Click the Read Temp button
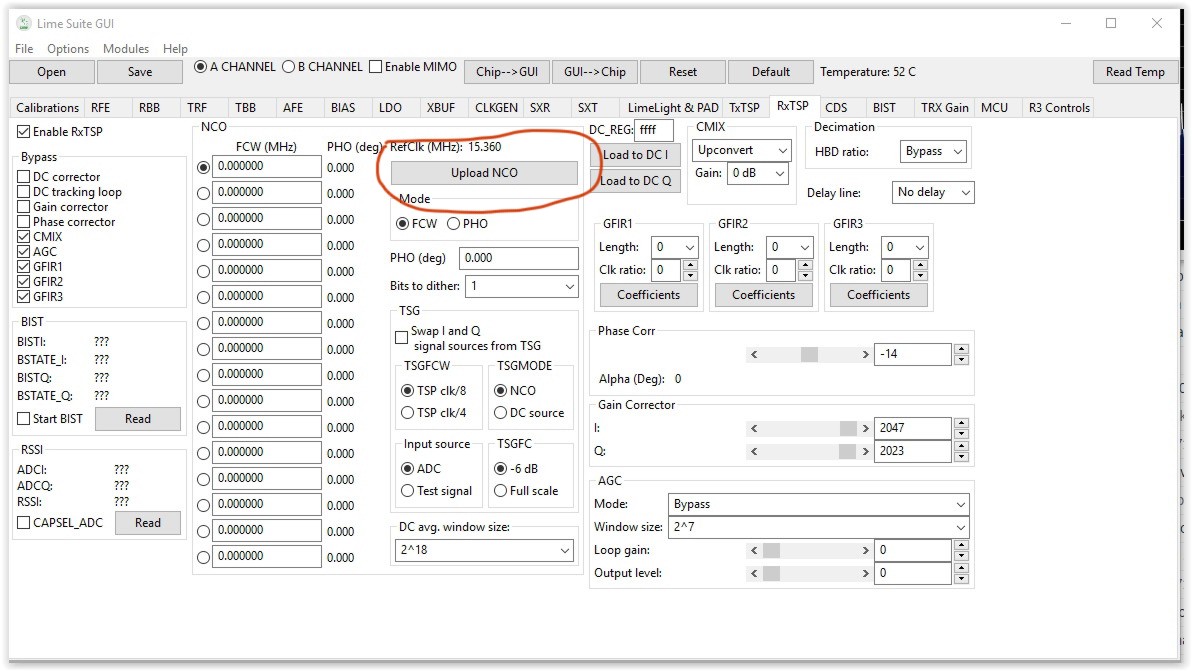Image resolution: width=1192 pixels, height=671 pixels. pos(1135,72)
